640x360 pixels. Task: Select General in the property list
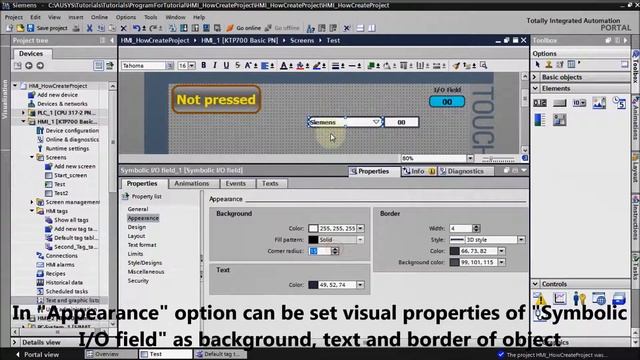(138, 209)
